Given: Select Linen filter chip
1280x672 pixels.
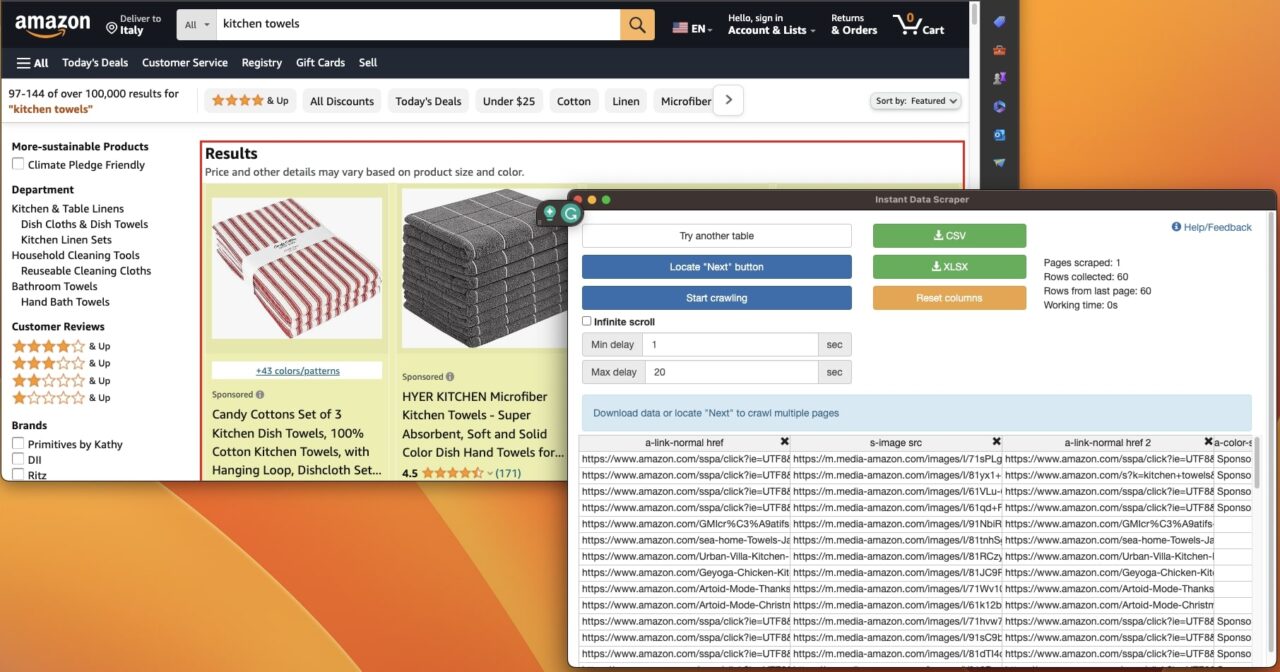Looking at the screenshot, I should click(626, 101).
